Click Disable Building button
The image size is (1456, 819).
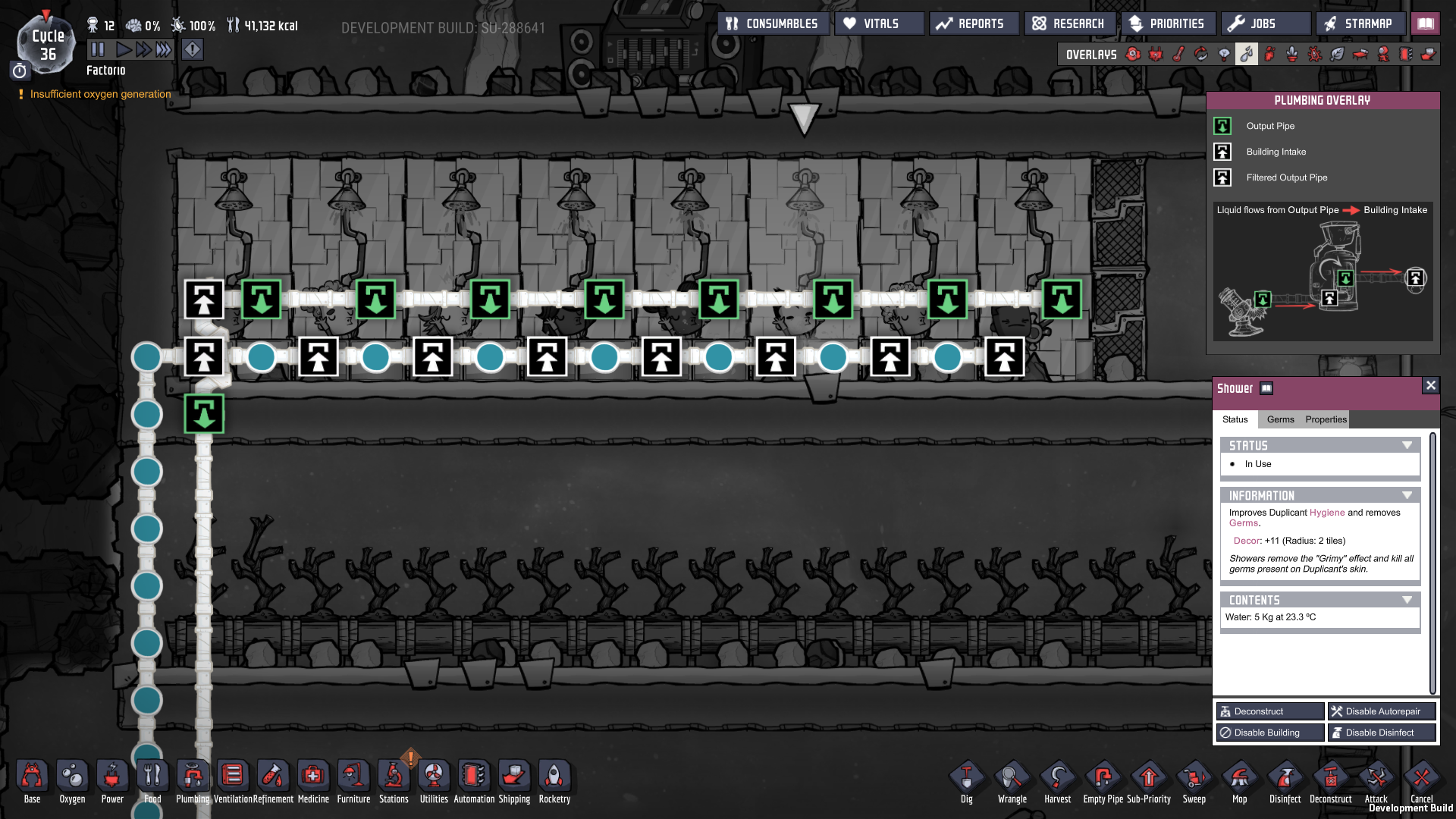tap(1269, 733)
